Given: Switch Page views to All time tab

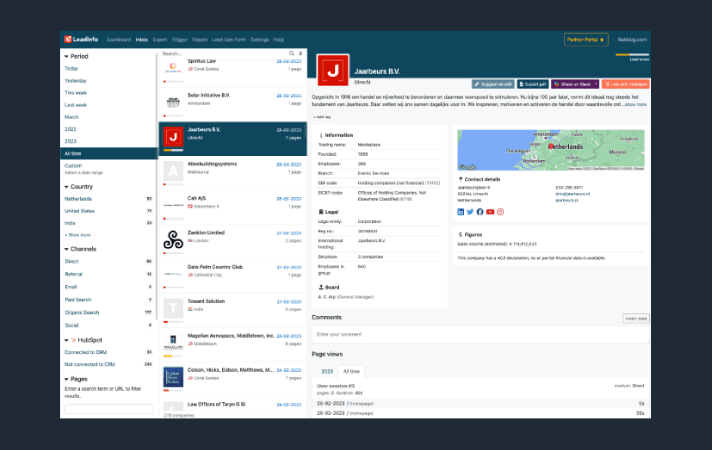Looking at the screenshot, I should click(351, 371).
